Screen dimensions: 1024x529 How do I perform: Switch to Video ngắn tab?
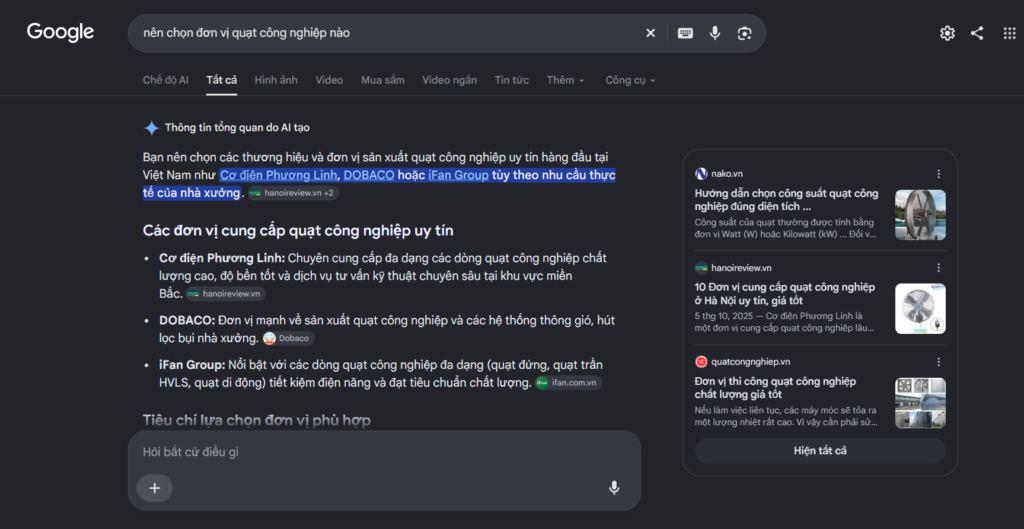pyautogui.click(x=449, y=80)
